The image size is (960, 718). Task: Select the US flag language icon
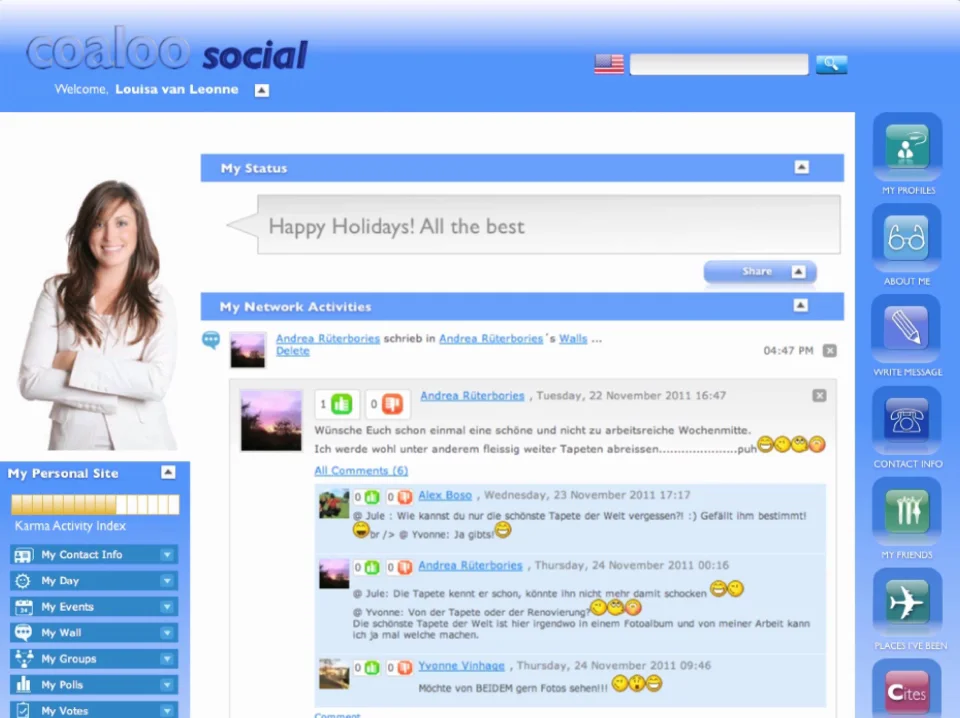[609, 64]
